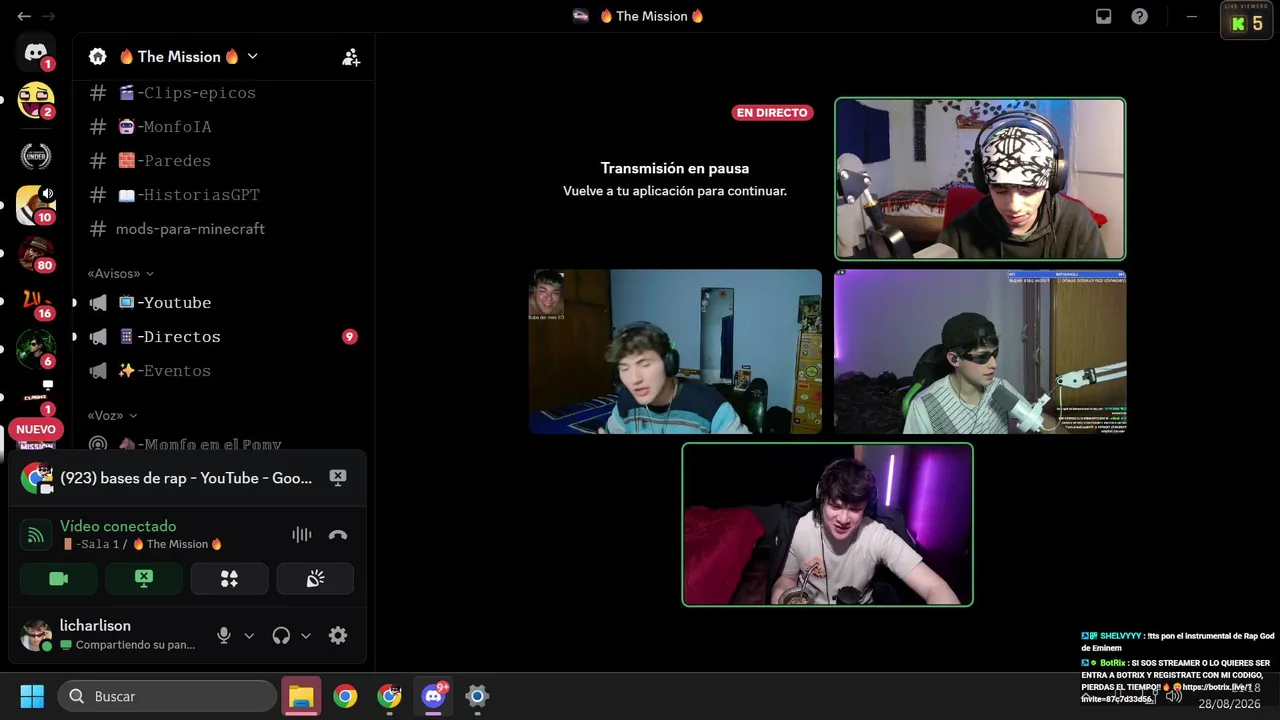Open the server icon with 6 notifications

click(36, 350)
